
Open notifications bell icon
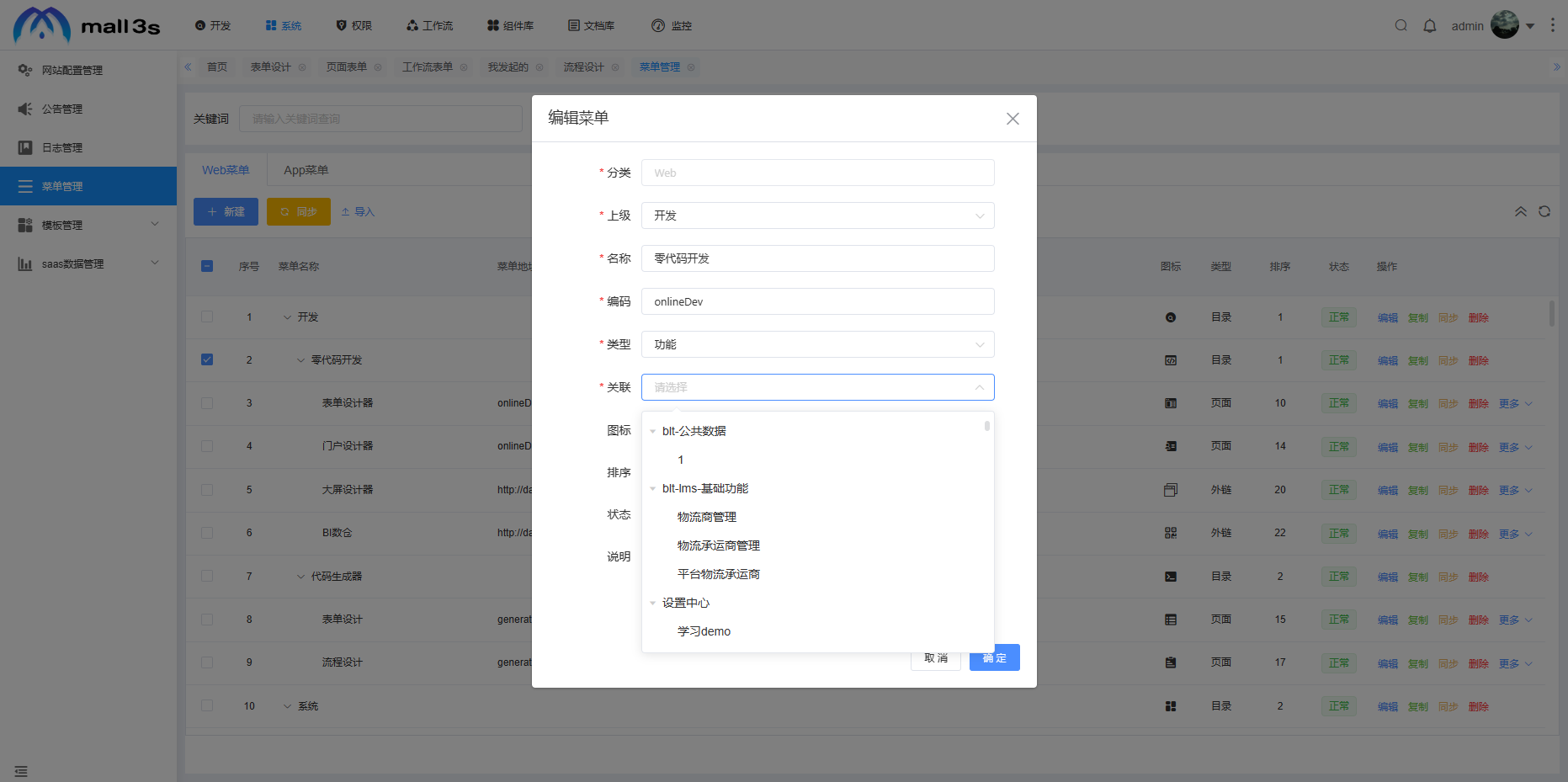(x=1430, y=25)
